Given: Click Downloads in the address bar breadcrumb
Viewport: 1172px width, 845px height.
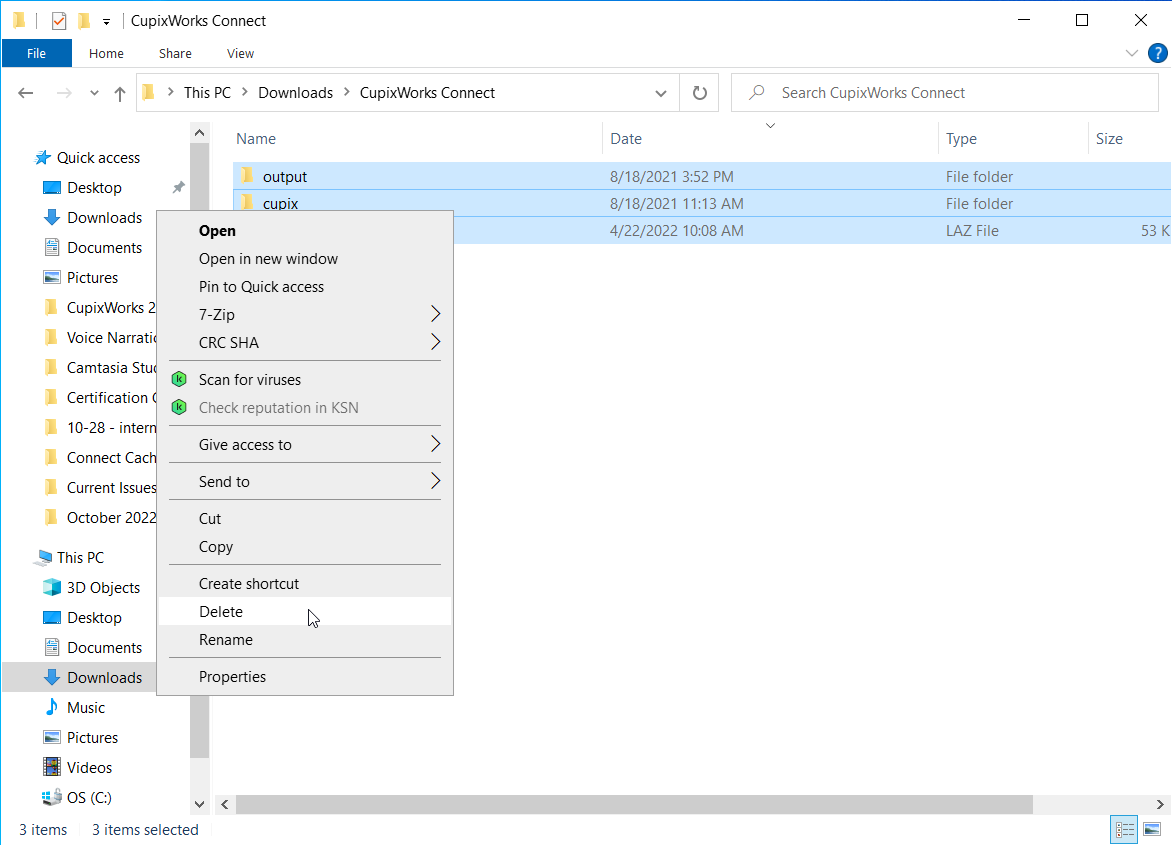Looking at the screenshot, I should (295, 93).
